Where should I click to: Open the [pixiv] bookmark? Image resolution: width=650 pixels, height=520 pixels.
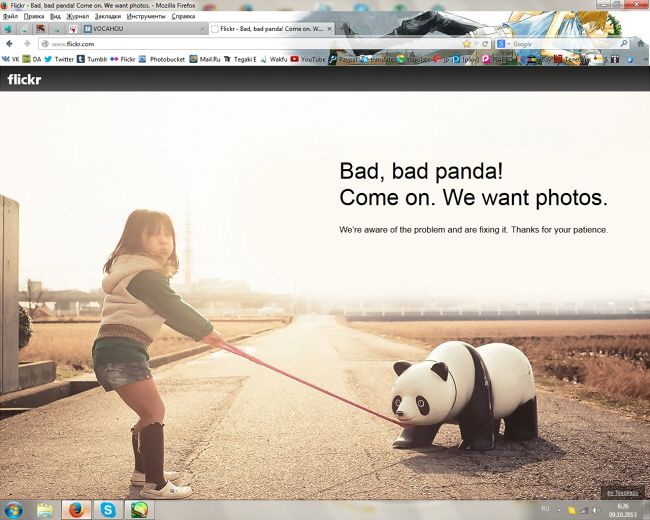coord(466,59)
